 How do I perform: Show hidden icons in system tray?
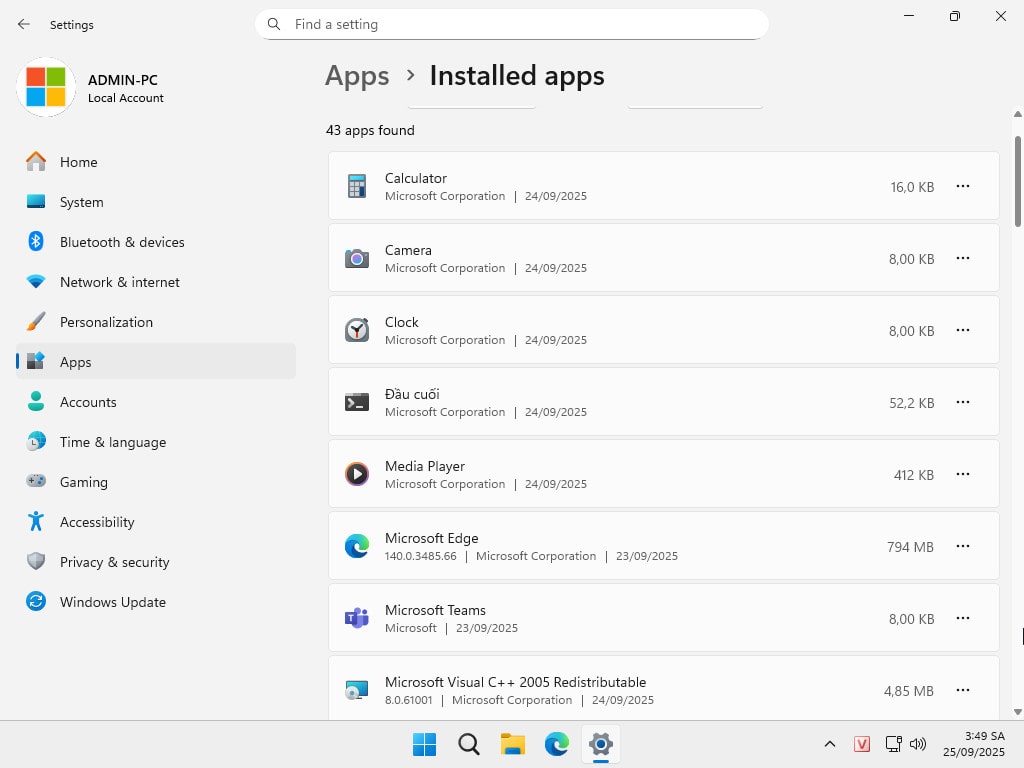(829, 744)
